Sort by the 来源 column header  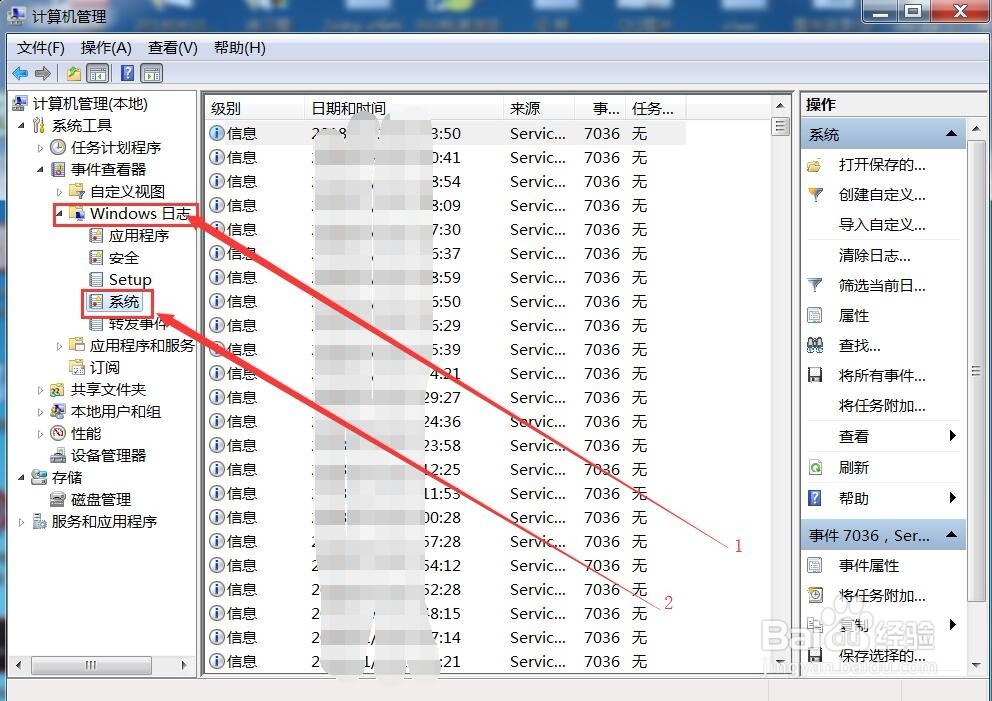pyautogui.click(x=538, y=108)
